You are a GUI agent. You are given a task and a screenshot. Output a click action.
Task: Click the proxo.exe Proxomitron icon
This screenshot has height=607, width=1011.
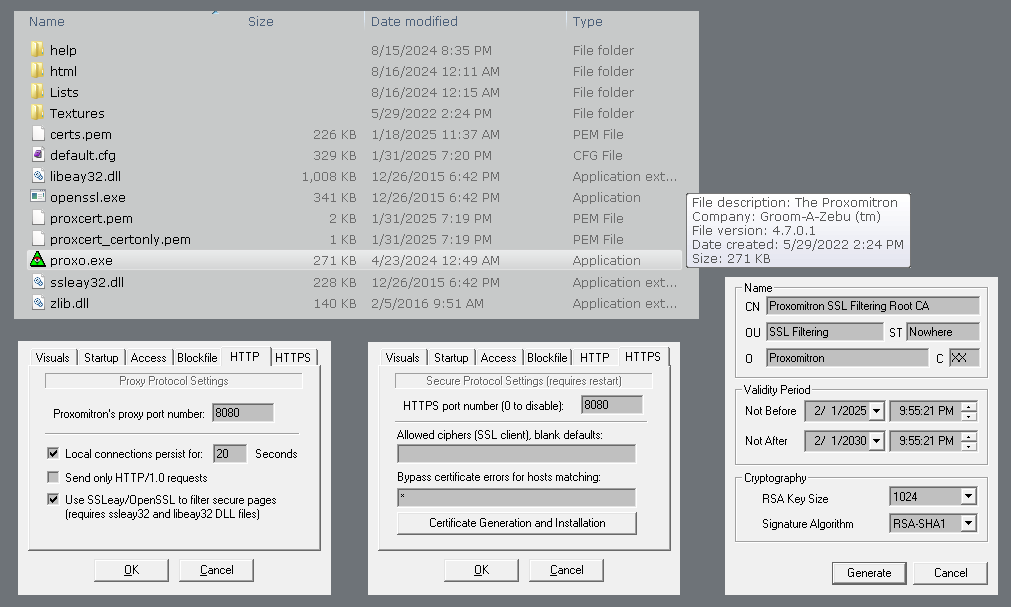[x=37, y=260]
